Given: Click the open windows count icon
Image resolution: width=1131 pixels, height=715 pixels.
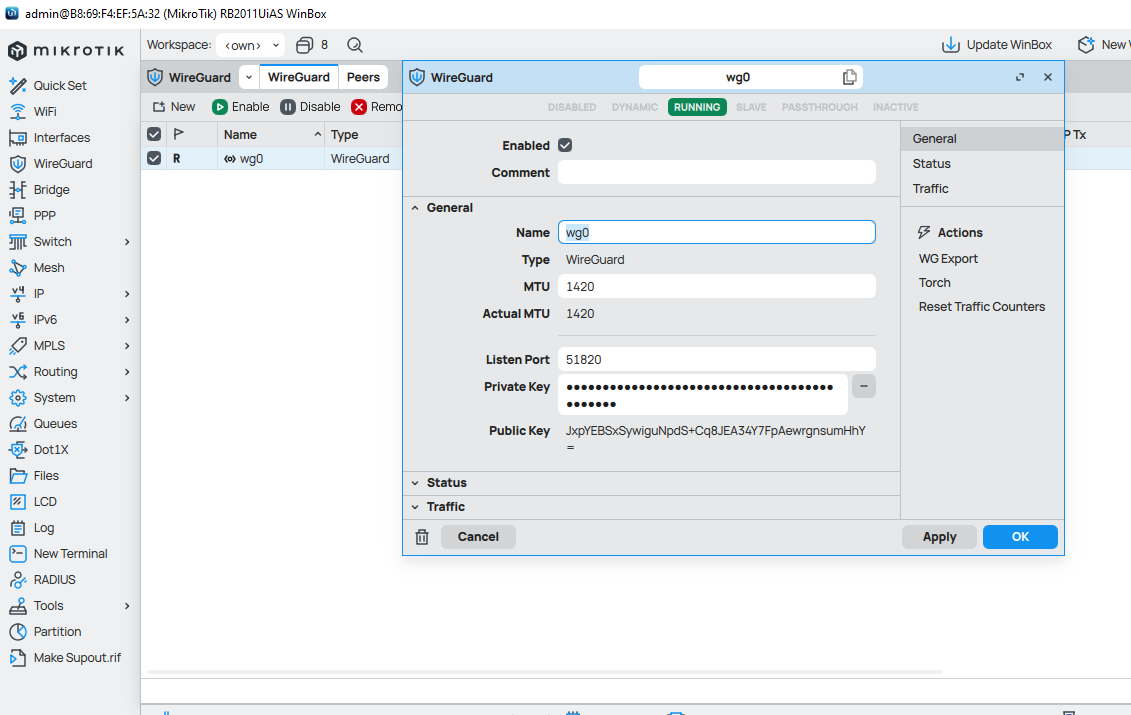Looking at the screenshot, I should [x=305, y=45].
